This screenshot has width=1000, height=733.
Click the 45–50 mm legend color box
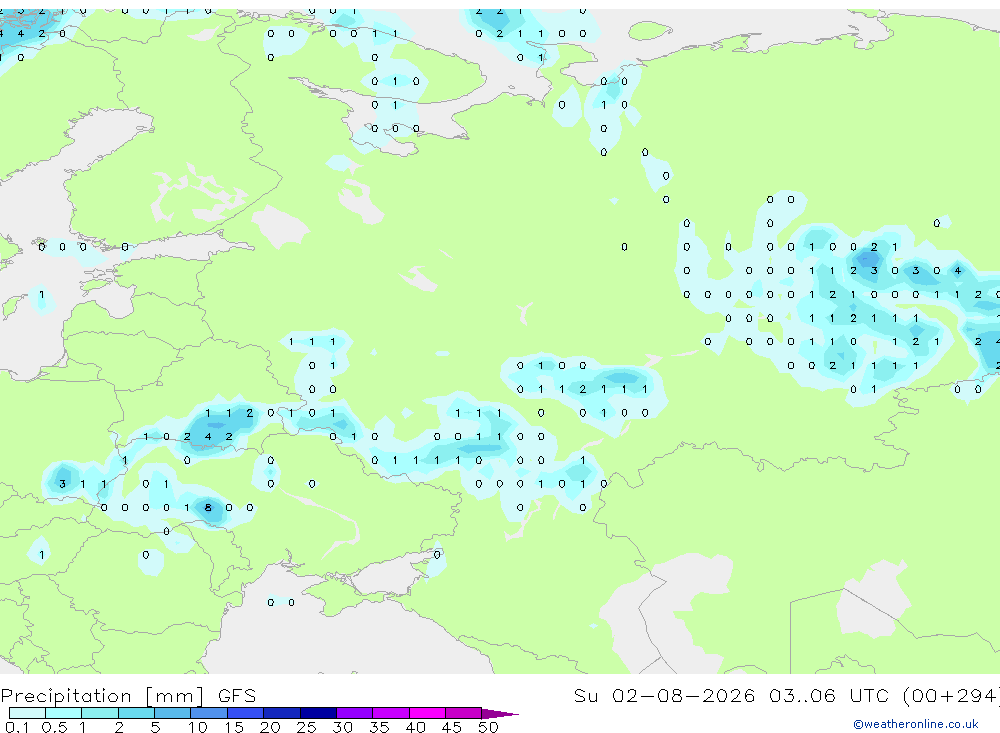click(463, 713)
